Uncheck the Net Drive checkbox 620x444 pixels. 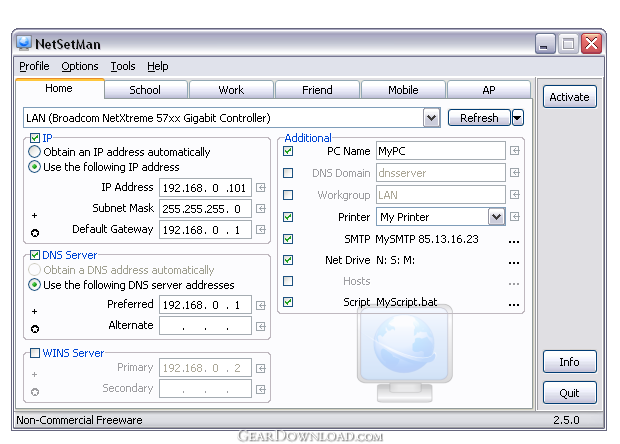288,260
